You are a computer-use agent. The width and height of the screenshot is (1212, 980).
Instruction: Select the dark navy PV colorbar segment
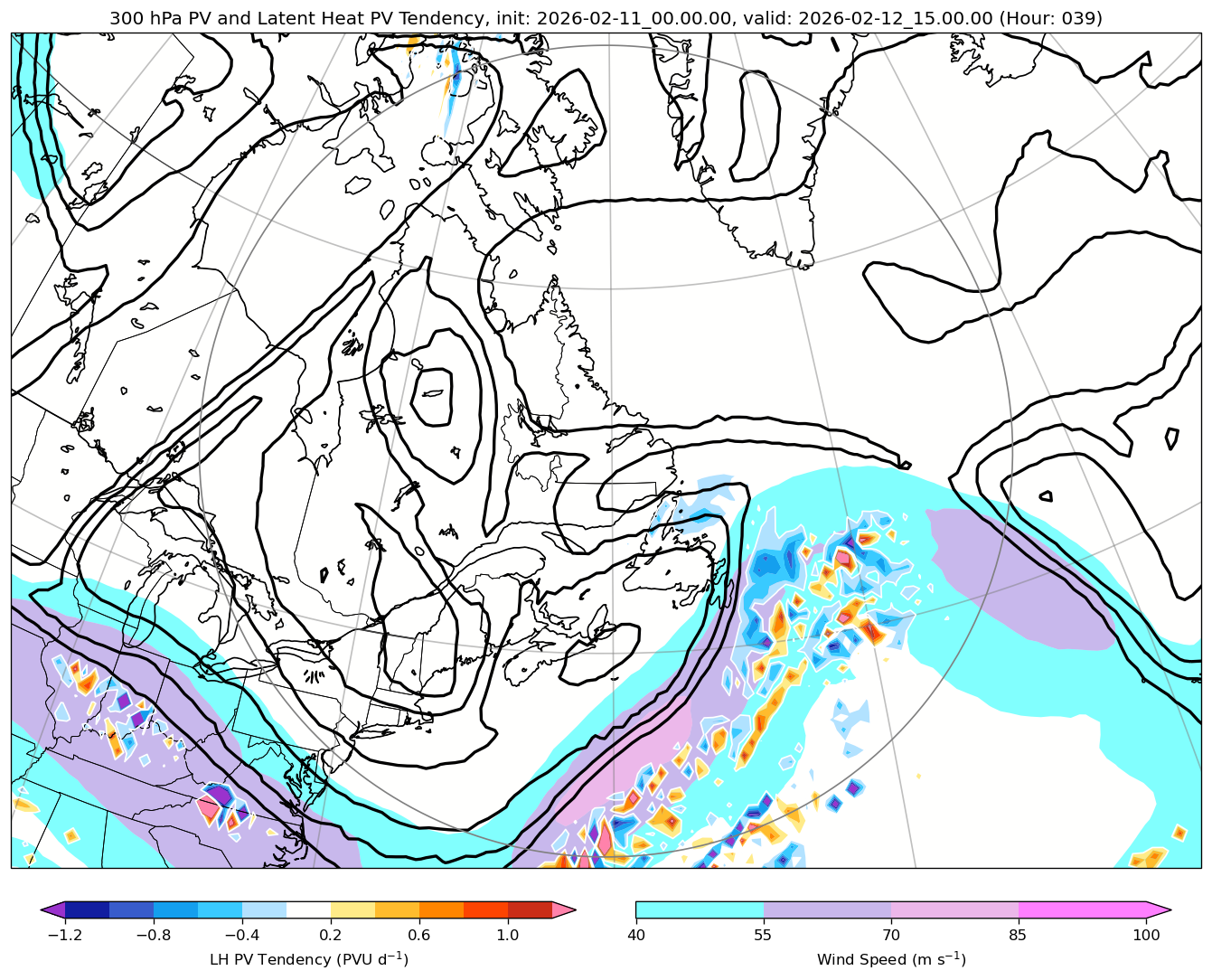coord(87,909)
